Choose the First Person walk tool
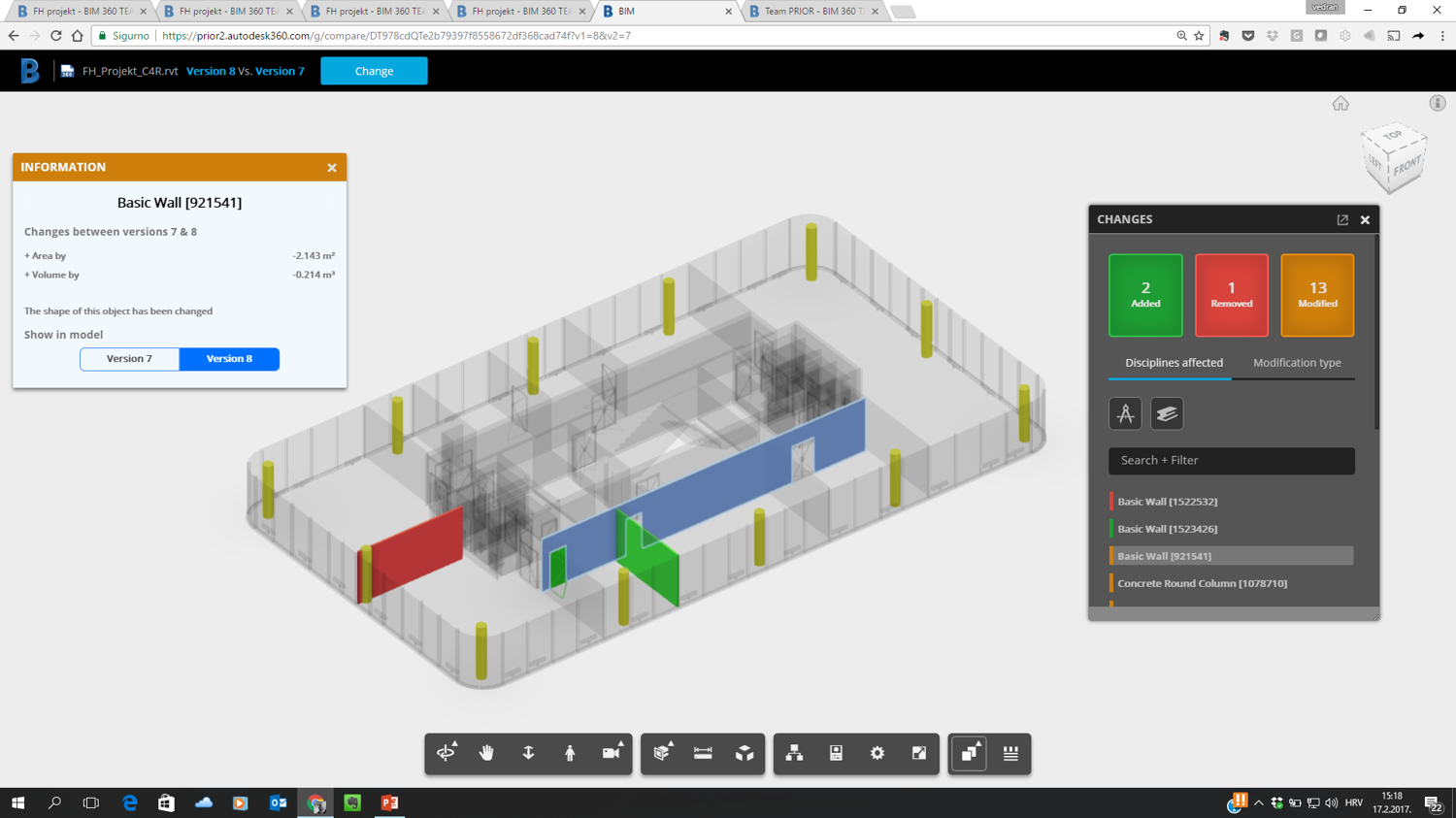The image size is (1456, 818). click(570, 753)
